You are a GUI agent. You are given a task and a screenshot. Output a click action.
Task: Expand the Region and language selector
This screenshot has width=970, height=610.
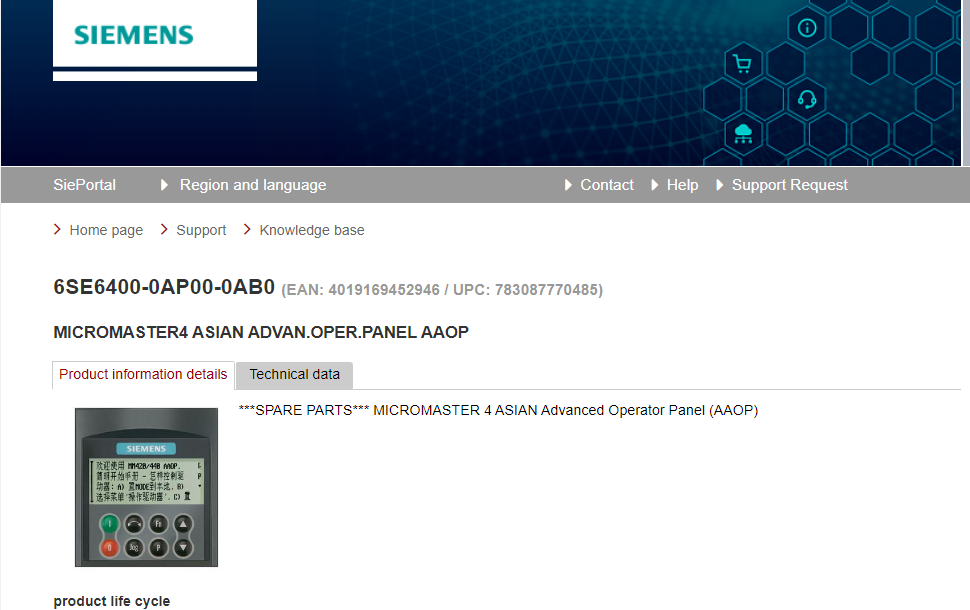pyautogui.click(x=252, y=185)
